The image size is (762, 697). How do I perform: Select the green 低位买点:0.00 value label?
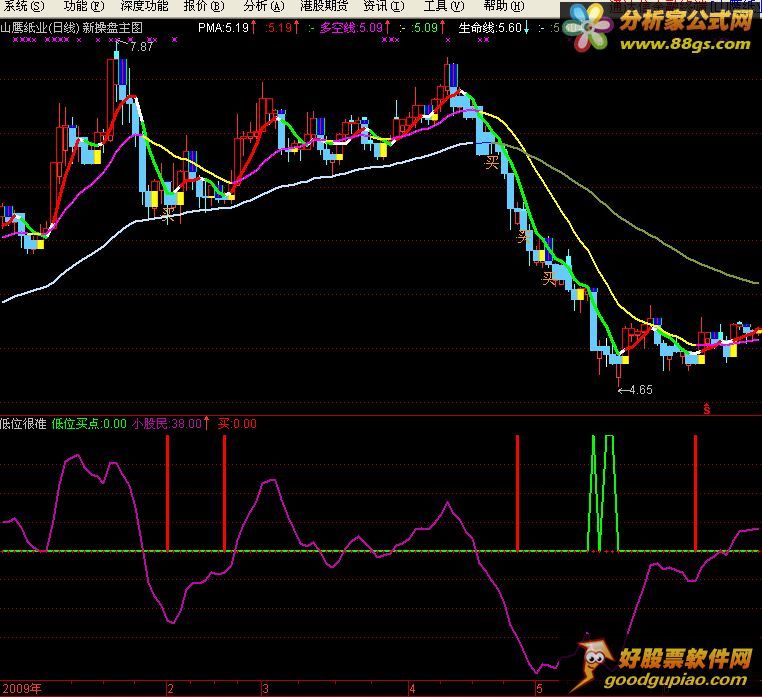click(x=89, y=424)
